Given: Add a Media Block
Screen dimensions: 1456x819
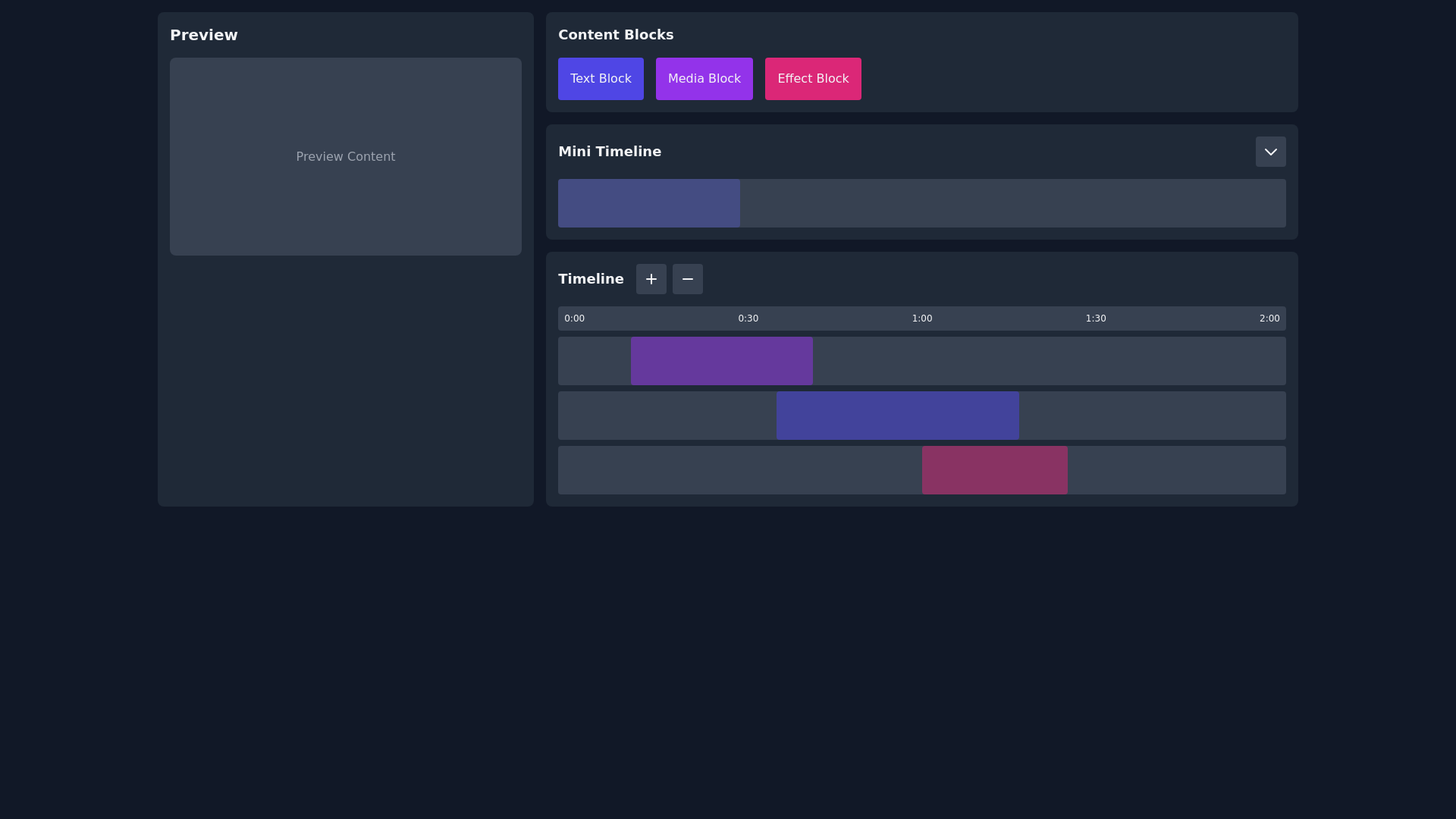Looking at the screenshot, I should click(x=704, y=79).
